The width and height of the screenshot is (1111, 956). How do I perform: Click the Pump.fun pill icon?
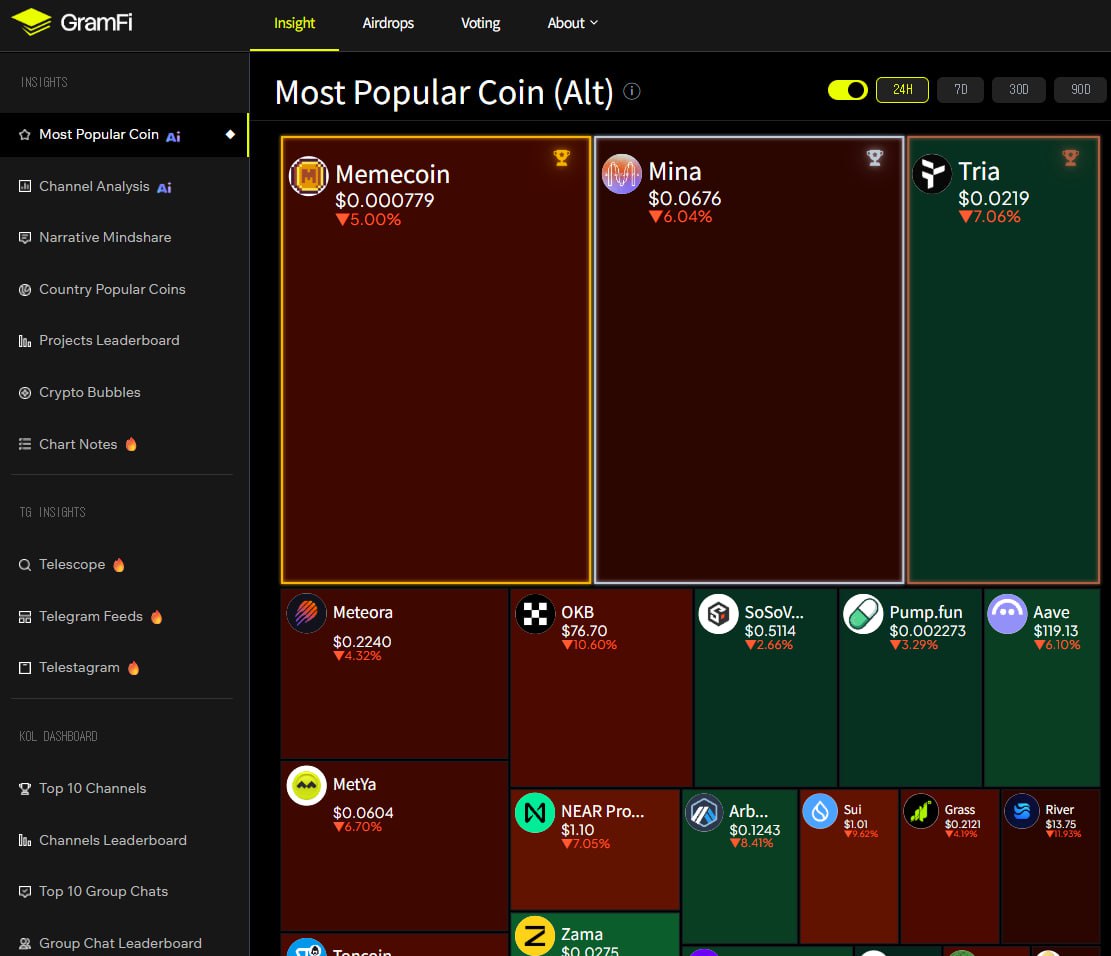(863, 614)
